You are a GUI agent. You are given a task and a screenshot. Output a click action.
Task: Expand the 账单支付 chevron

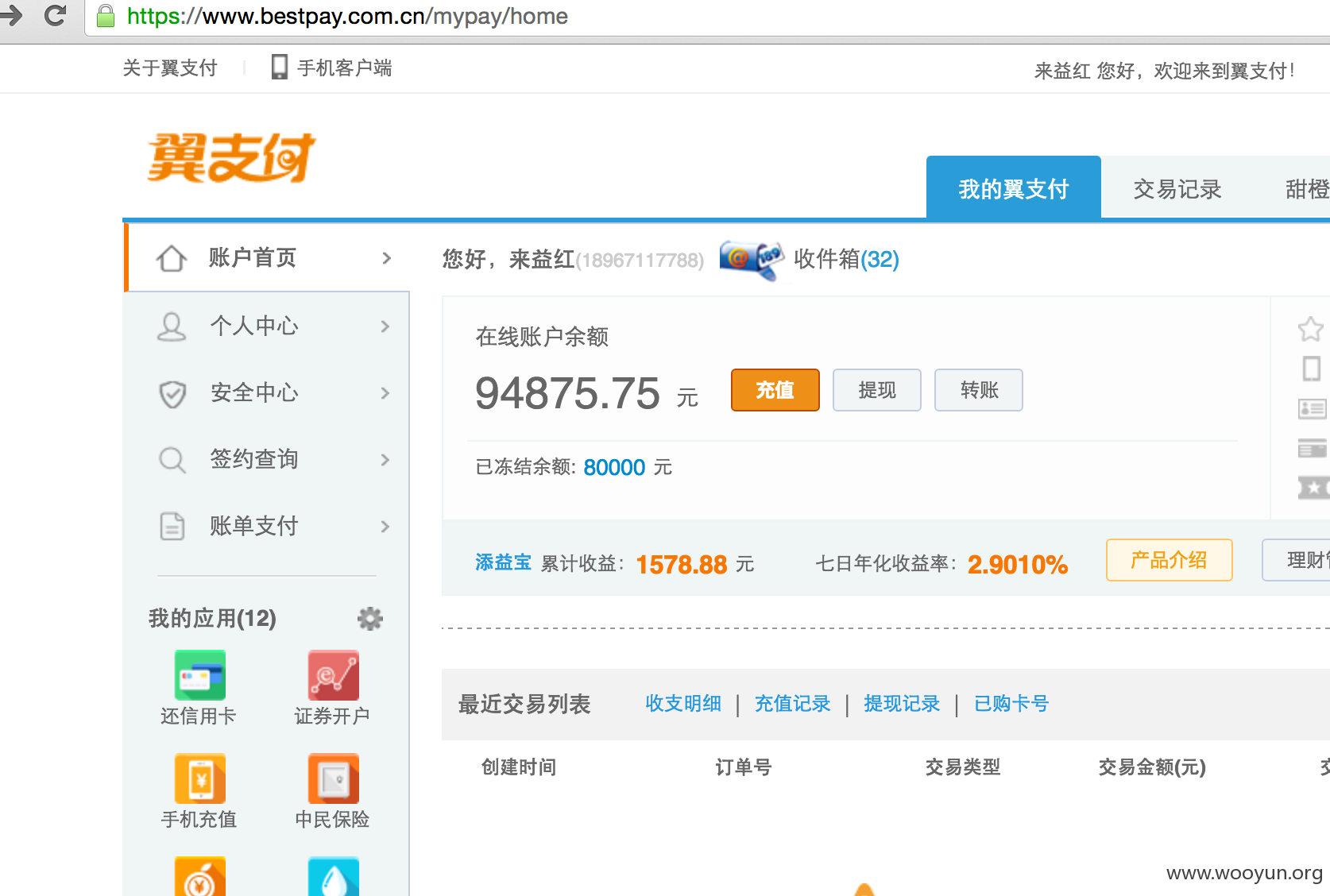point(385,527)
